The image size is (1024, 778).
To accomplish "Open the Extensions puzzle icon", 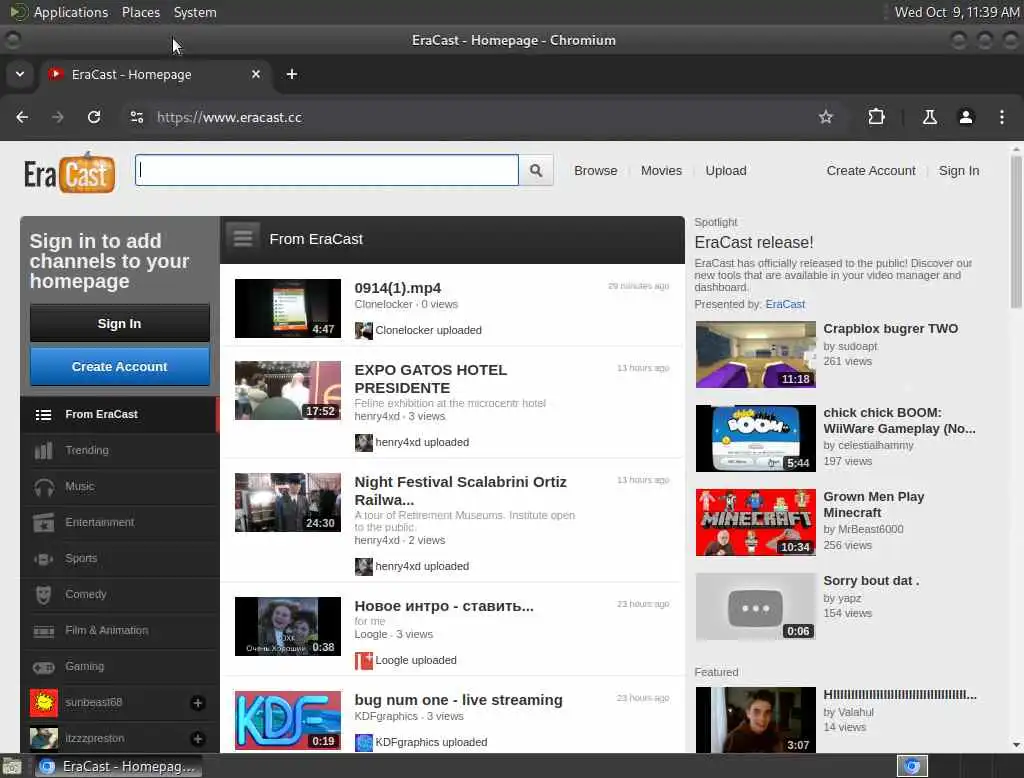I will tap(876, 117).
